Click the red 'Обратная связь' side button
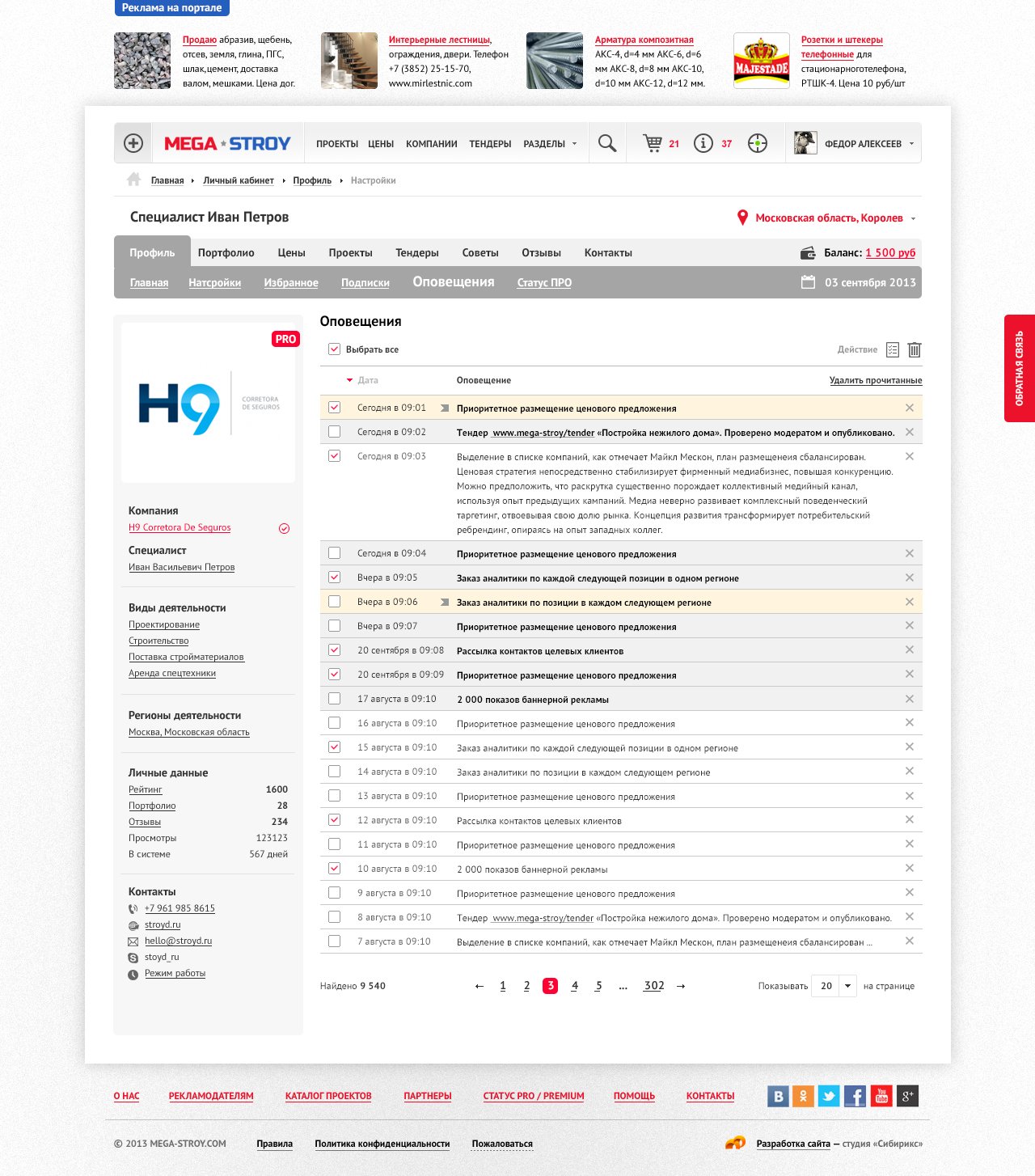This screenshot has width=1035, height=1176. [1020, 368]
